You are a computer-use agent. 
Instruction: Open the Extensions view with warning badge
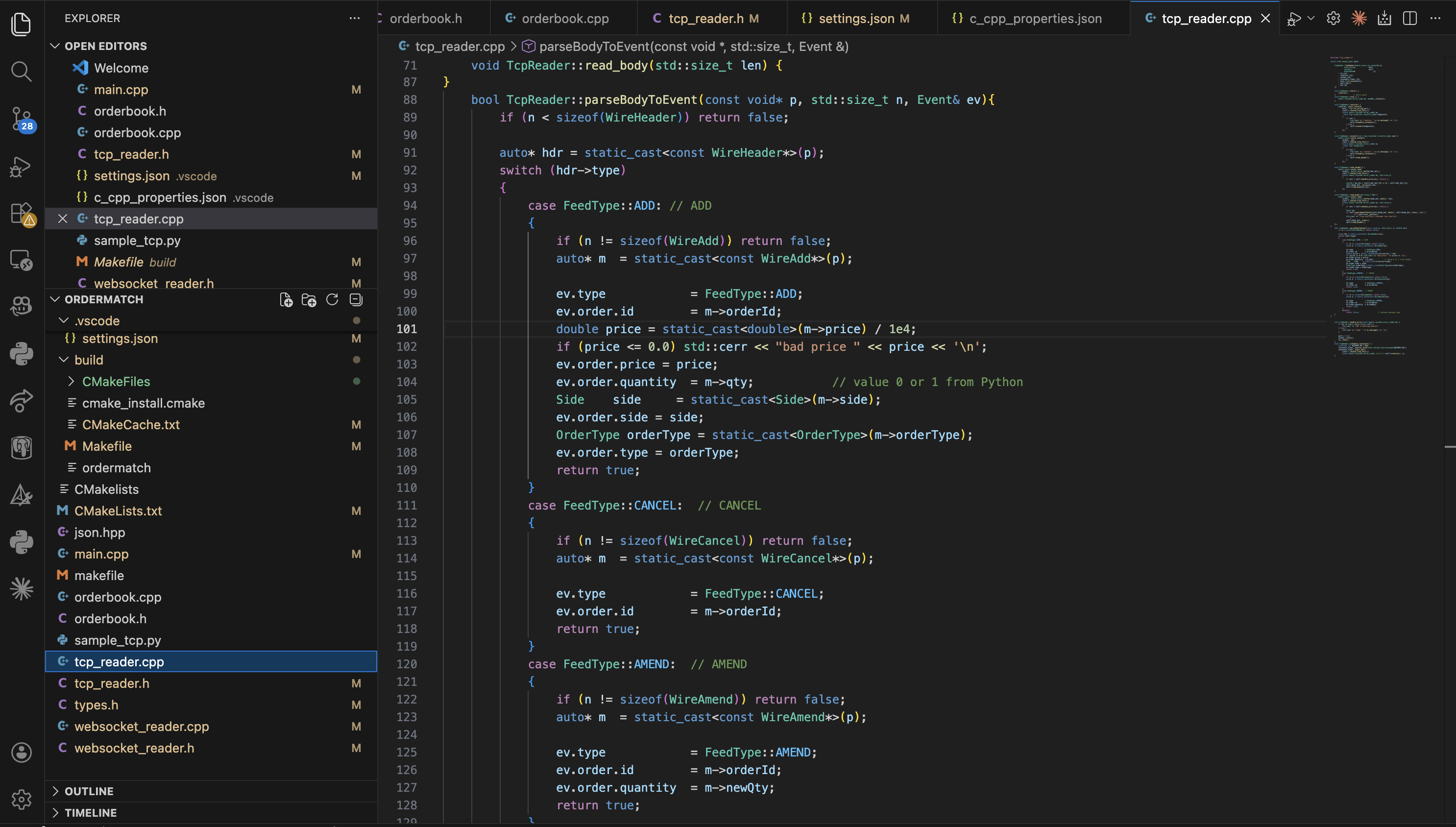point(21,214)
